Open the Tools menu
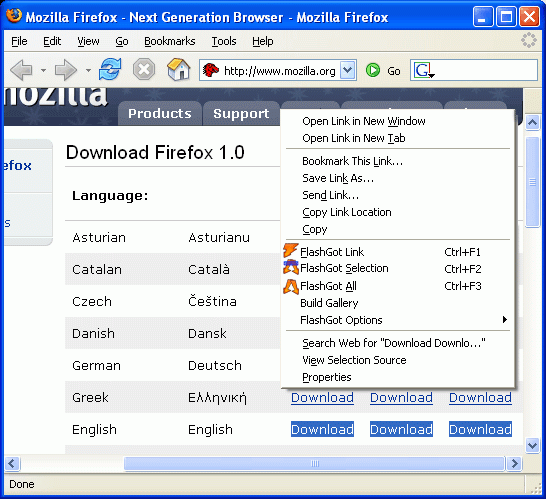 click(224, 41)
